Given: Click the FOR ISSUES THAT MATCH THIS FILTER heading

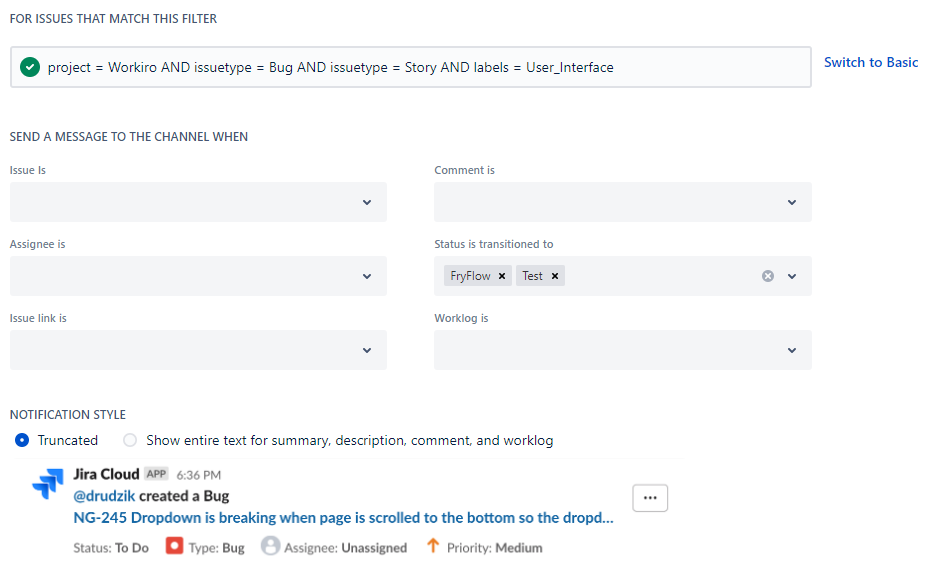Looking at the screenshot, I should click(114, 19).
